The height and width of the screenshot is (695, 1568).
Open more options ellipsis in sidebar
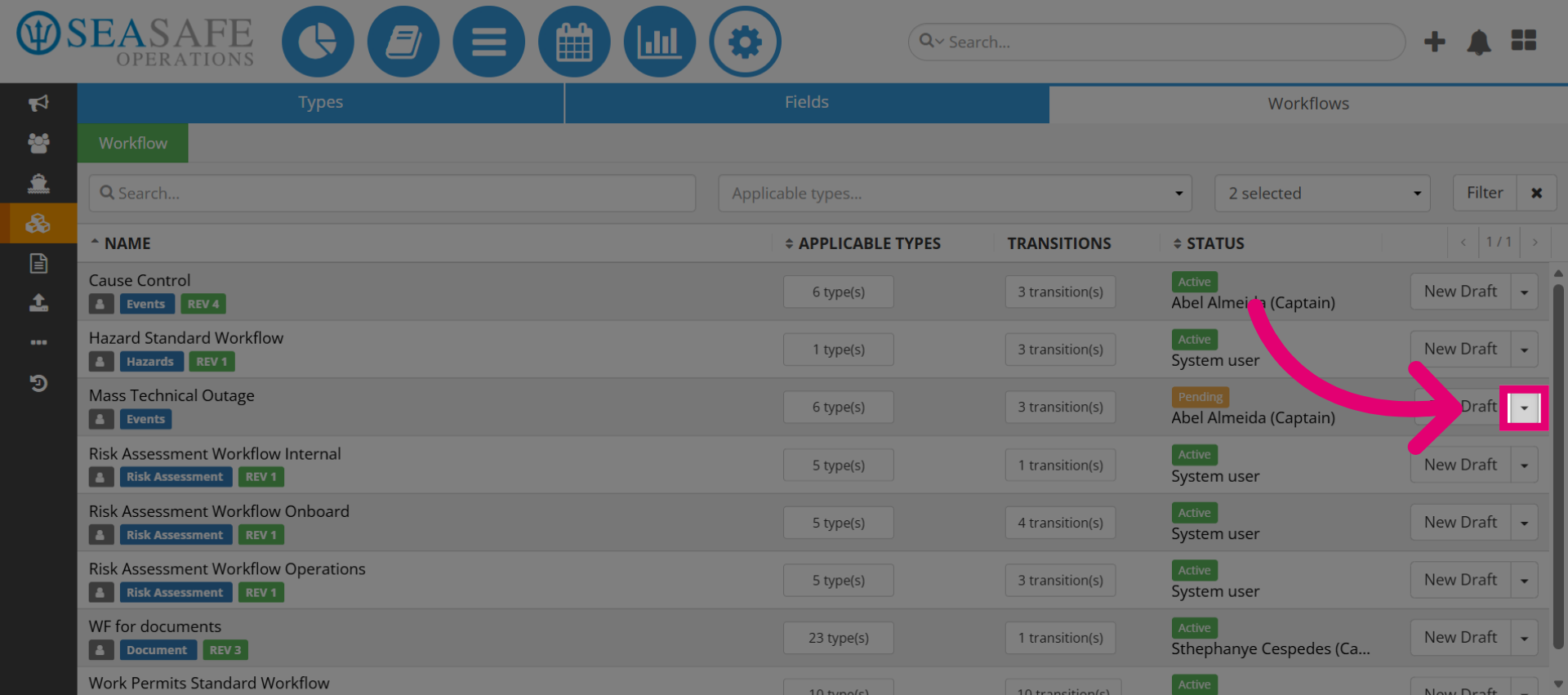[x=38, y=342]
